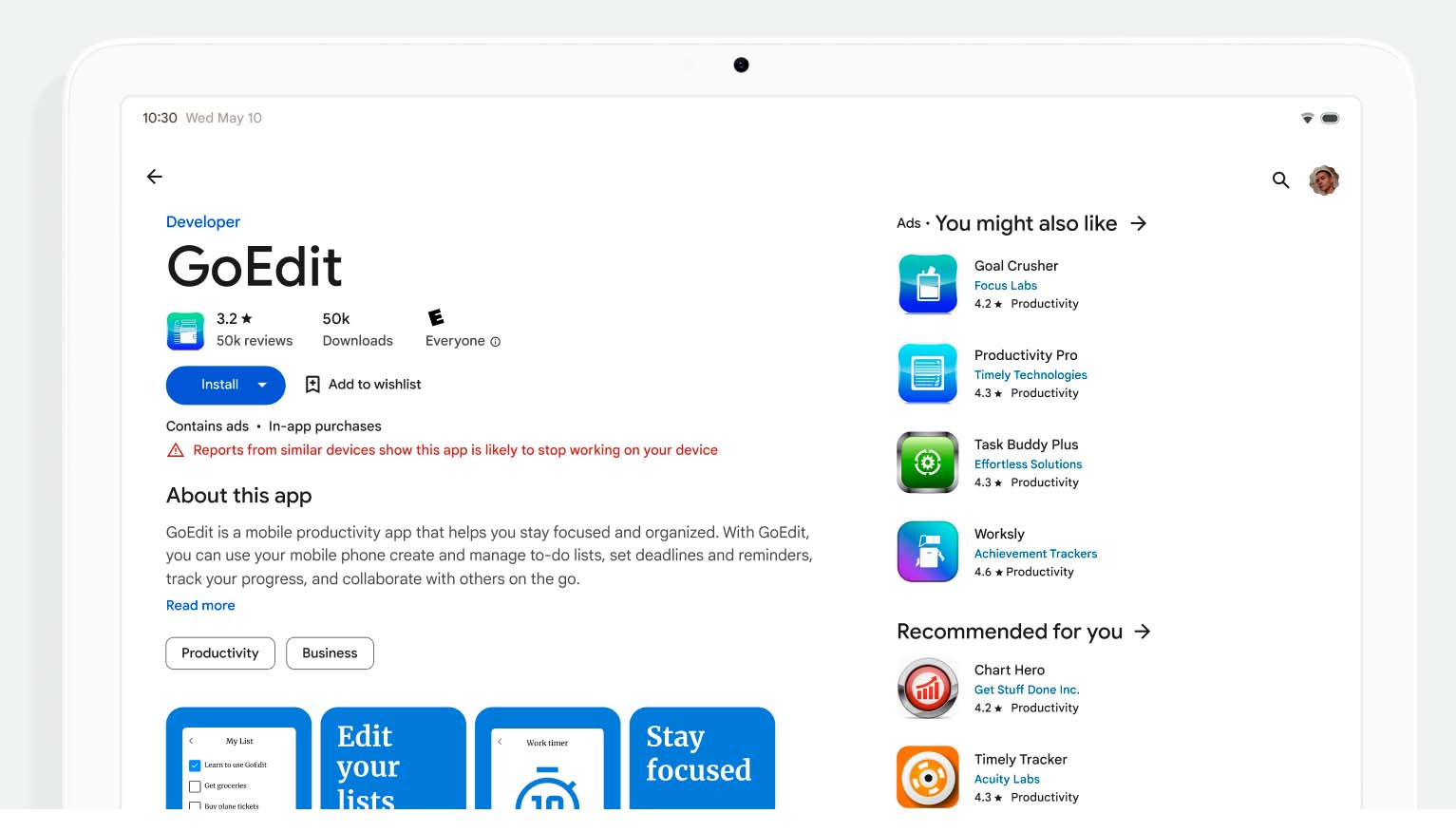Click the Read more link
The width and height of the screenshot is (1456, 832).
click(200, 606)
